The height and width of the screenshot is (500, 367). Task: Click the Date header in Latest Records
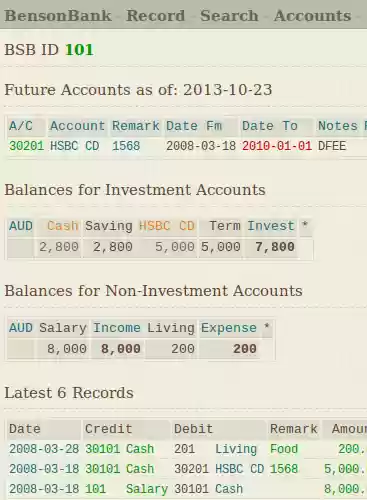(x=25, y=429)
